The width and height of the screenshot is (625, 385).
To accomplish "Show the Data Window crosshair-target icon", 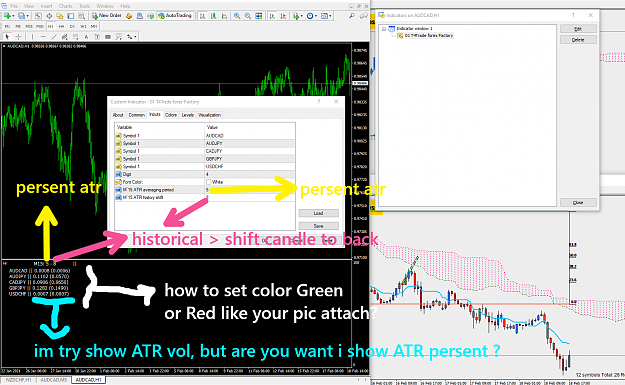I will (x=49, y=16).
